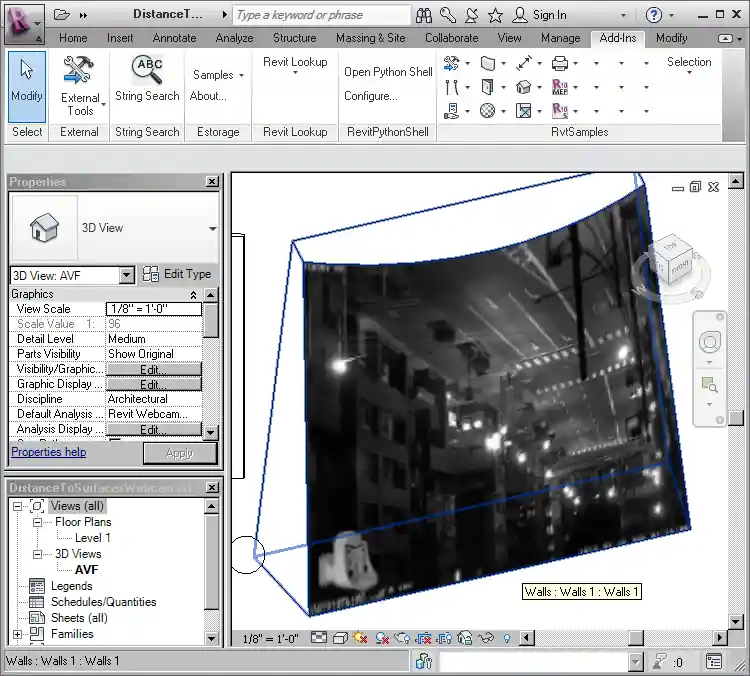The width and height of the screenshot is (750, 676).
Task: Launch the String Search tool
Action: [147, 80]
